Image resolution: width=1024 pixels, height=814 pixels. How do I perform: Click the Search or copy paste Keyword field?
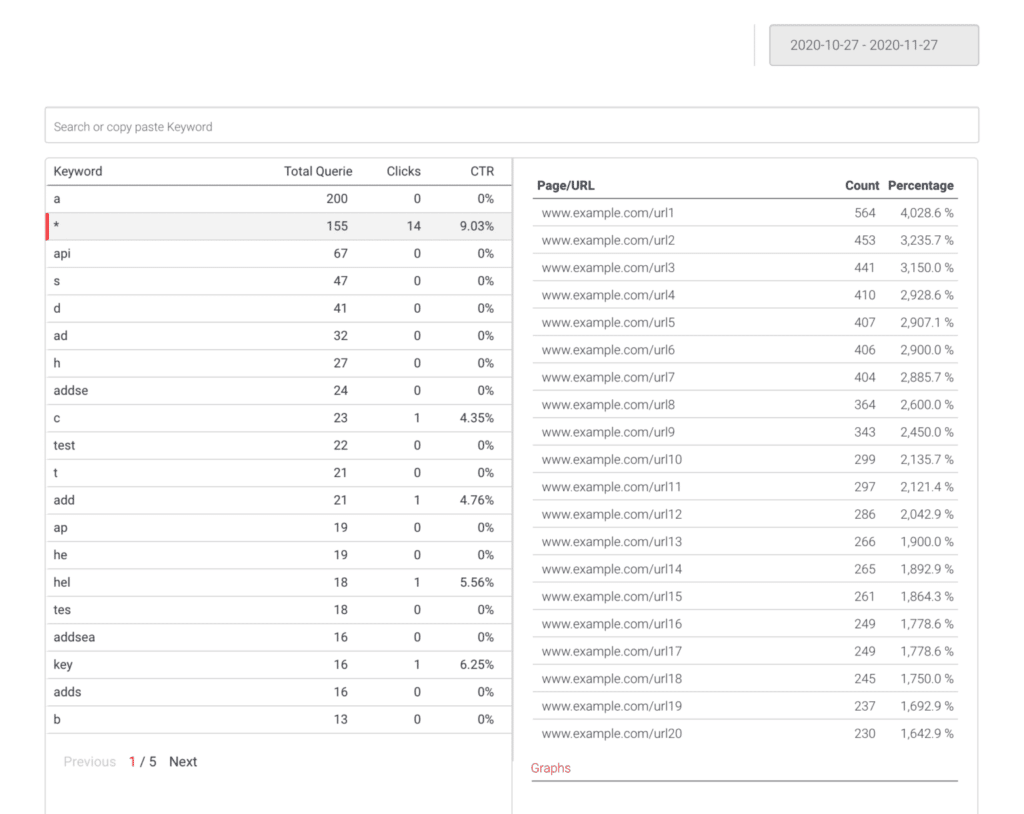click(511, 127)
